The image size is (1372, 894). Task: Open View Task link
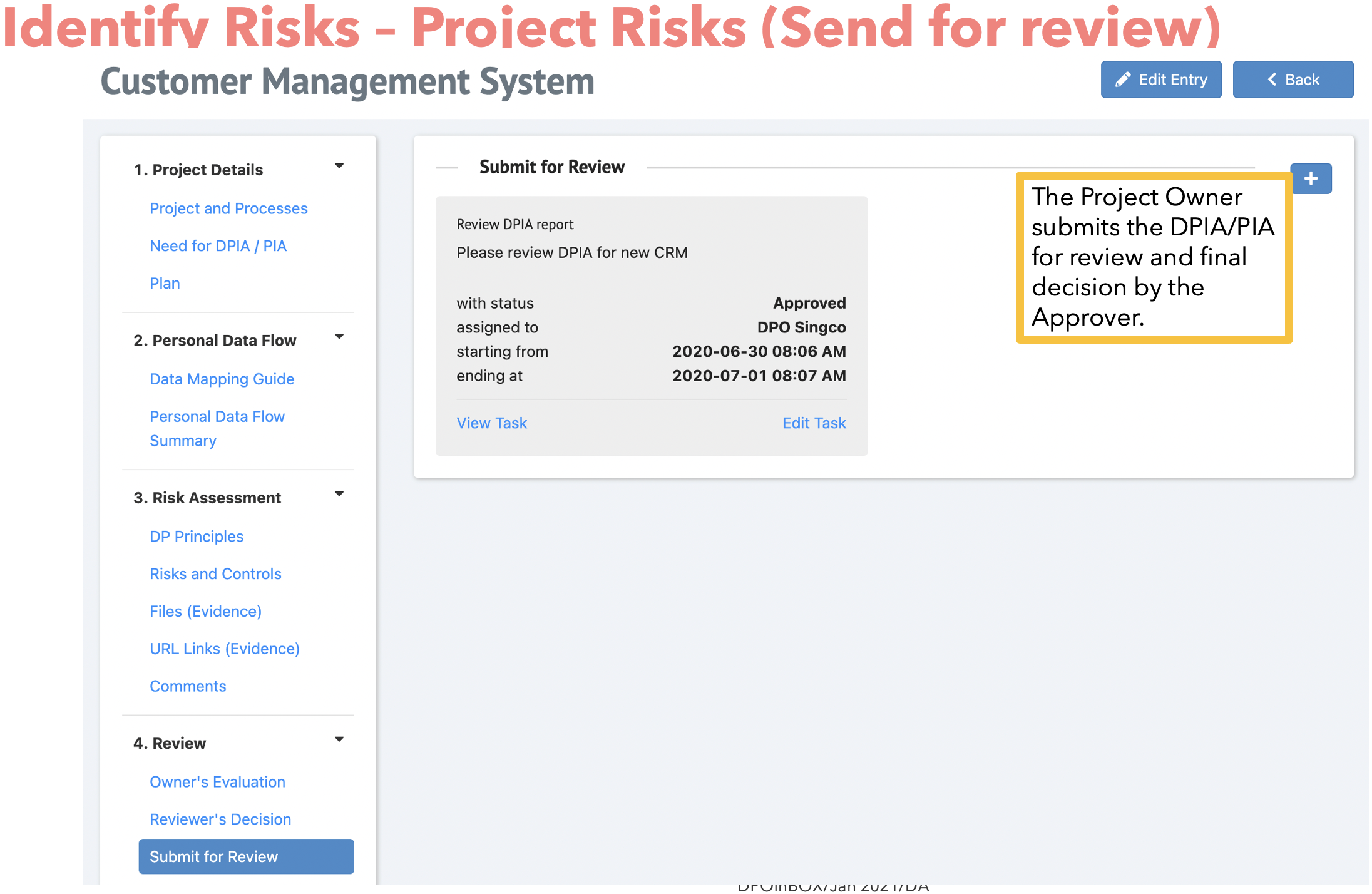(491, 423)
